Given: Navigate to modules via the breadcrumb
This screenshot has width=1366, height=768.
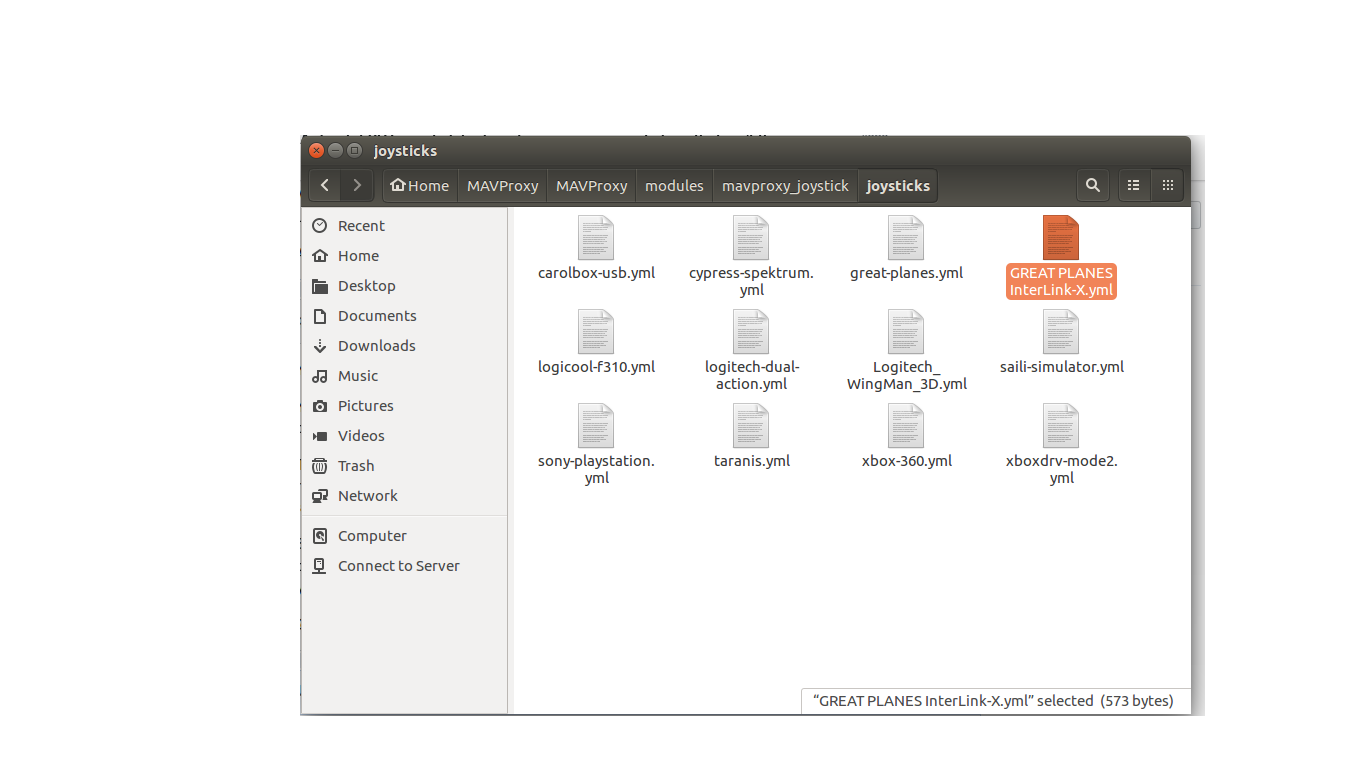Looking at the screenshot, I should click(x=674, y=185).
